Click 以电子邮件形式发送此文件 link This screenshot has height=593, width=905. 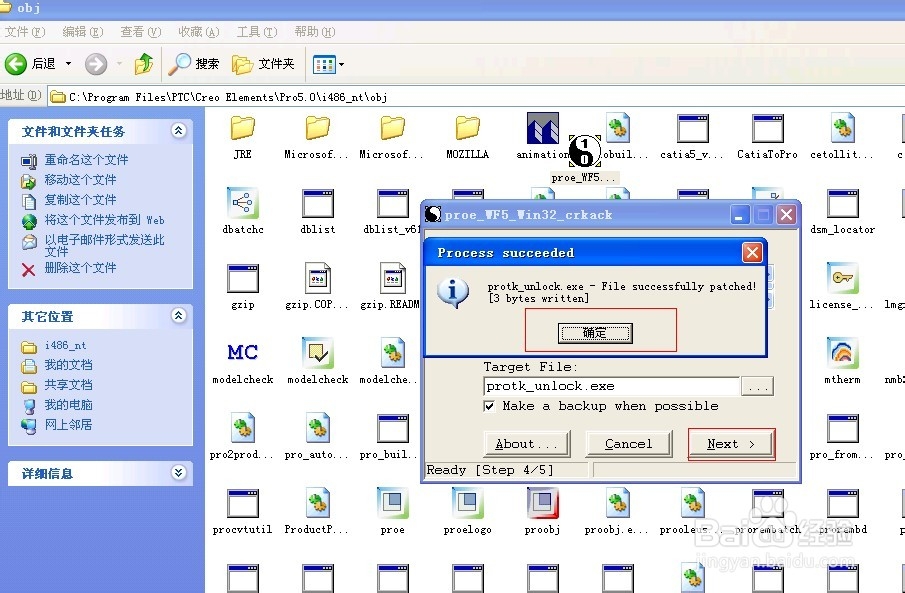pos(104,245)
